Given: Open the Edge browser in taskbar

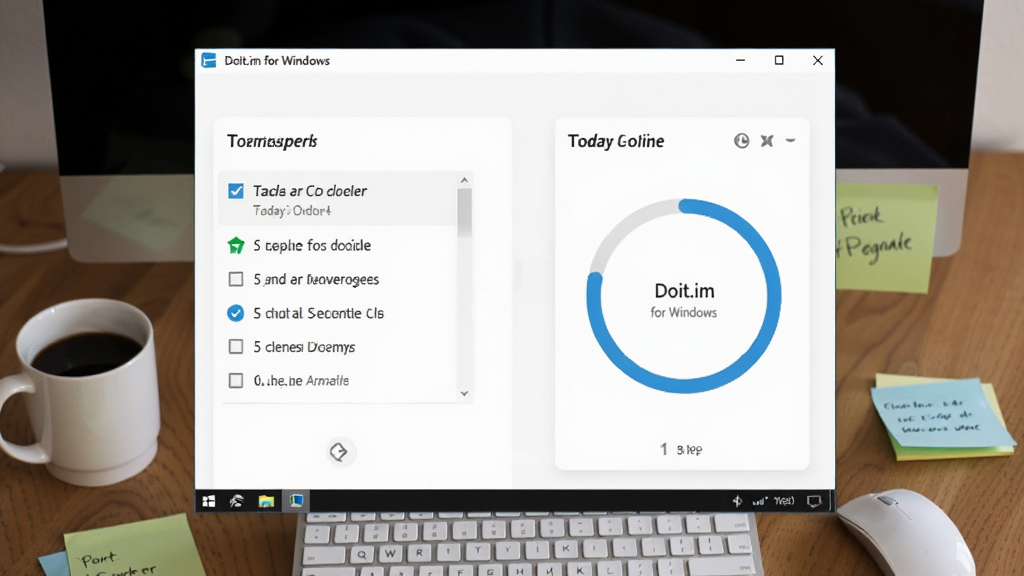Looking at the screenshot, I should [236, 501].
